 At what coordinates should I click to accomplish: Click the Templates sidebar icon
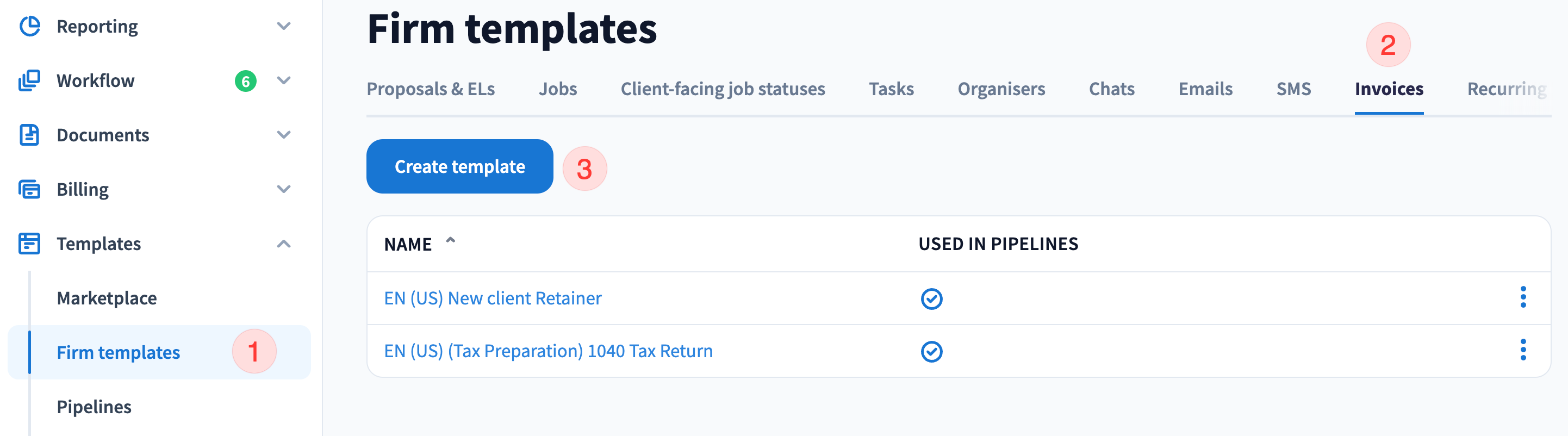(29, 244)
